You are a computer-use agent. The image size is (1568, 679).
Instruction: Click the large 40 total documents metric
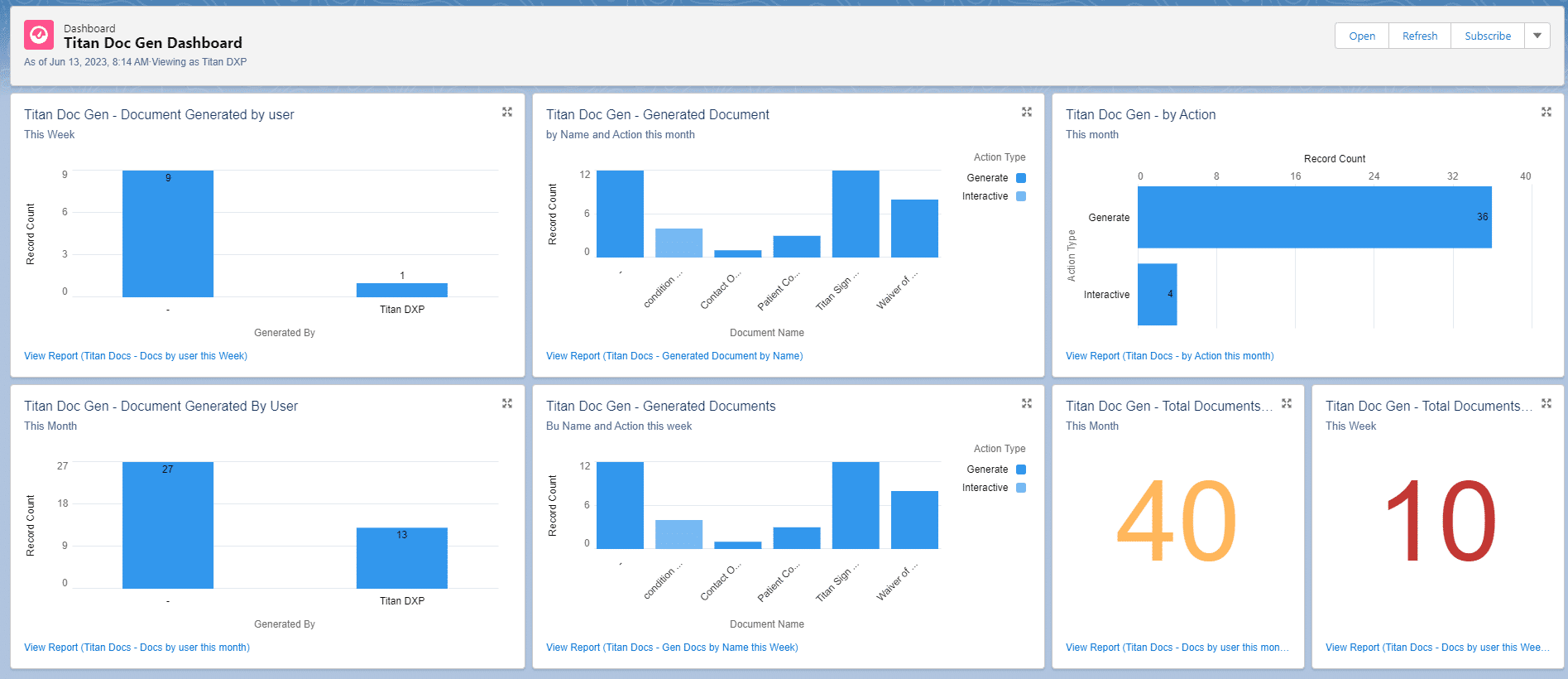(1176, 522)
